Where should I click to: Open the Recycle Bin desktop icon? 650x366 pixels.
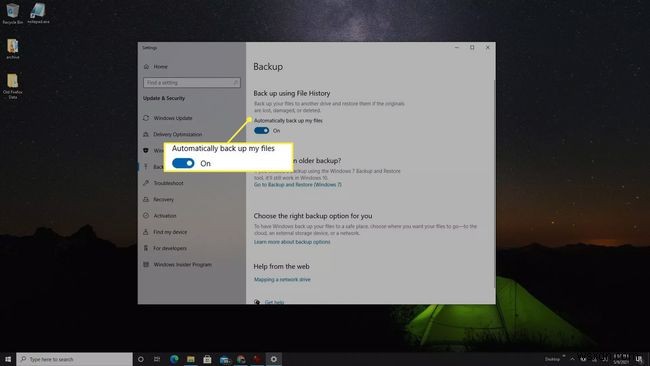click(x=12, y=14)
